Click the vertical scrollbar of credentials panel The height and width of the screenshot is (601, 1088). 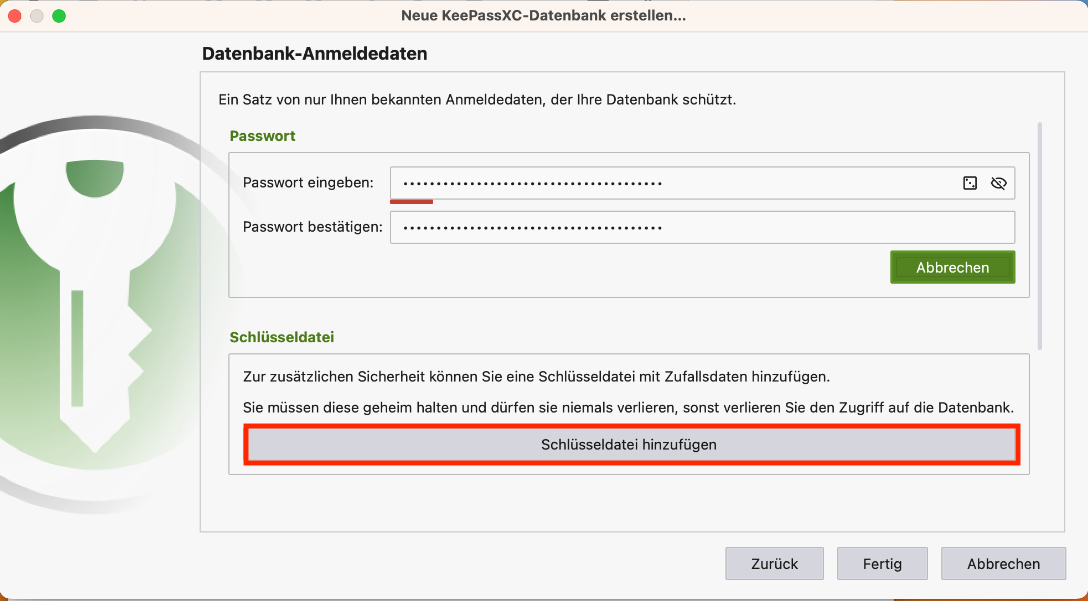(1040, 235)
